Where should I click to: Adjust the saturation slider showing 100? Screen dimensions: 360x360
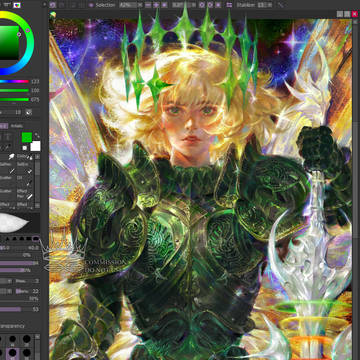coord(14,90)
